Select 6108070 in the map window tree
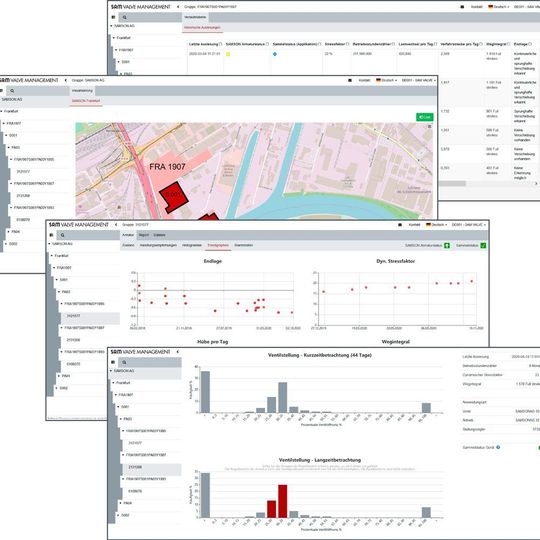 tap(23, 220)
